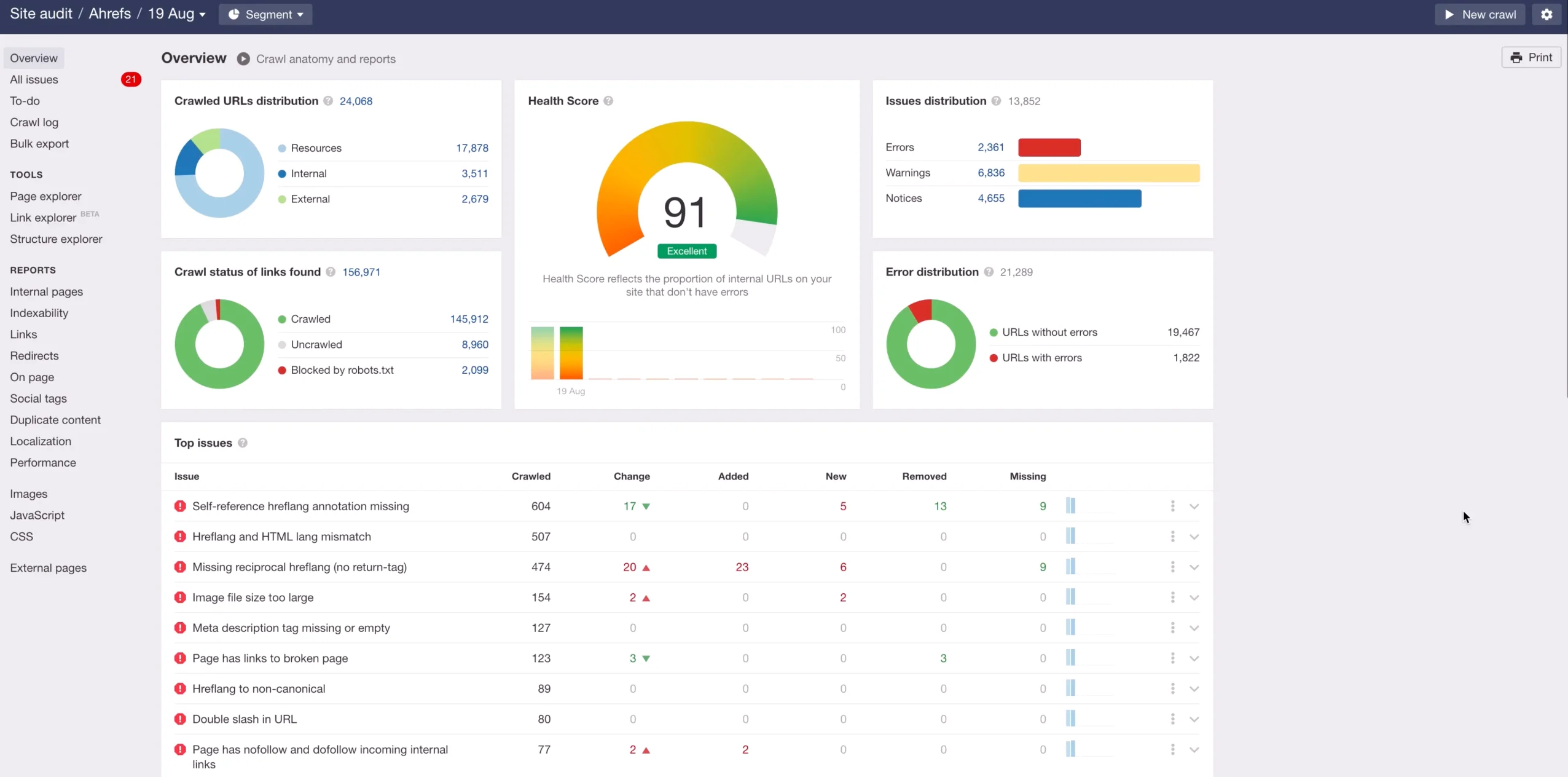
Task: Open the Crawl log section
Action: point(34,122)
